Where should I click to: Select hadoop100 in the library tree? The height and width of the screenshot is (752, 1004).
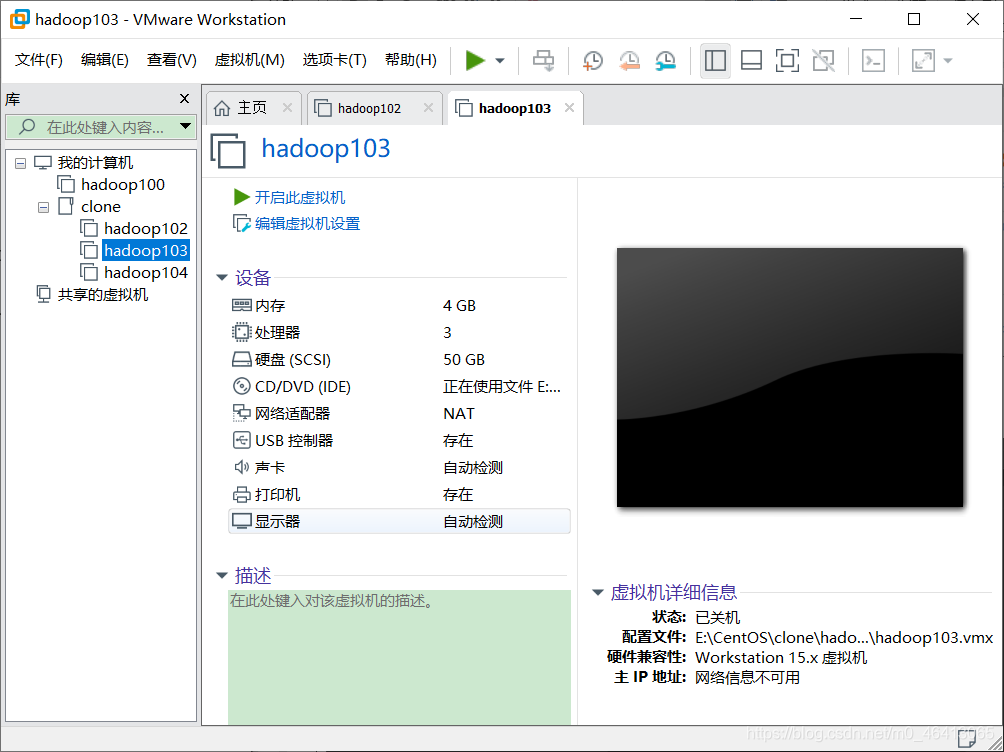tap(123, 185)
